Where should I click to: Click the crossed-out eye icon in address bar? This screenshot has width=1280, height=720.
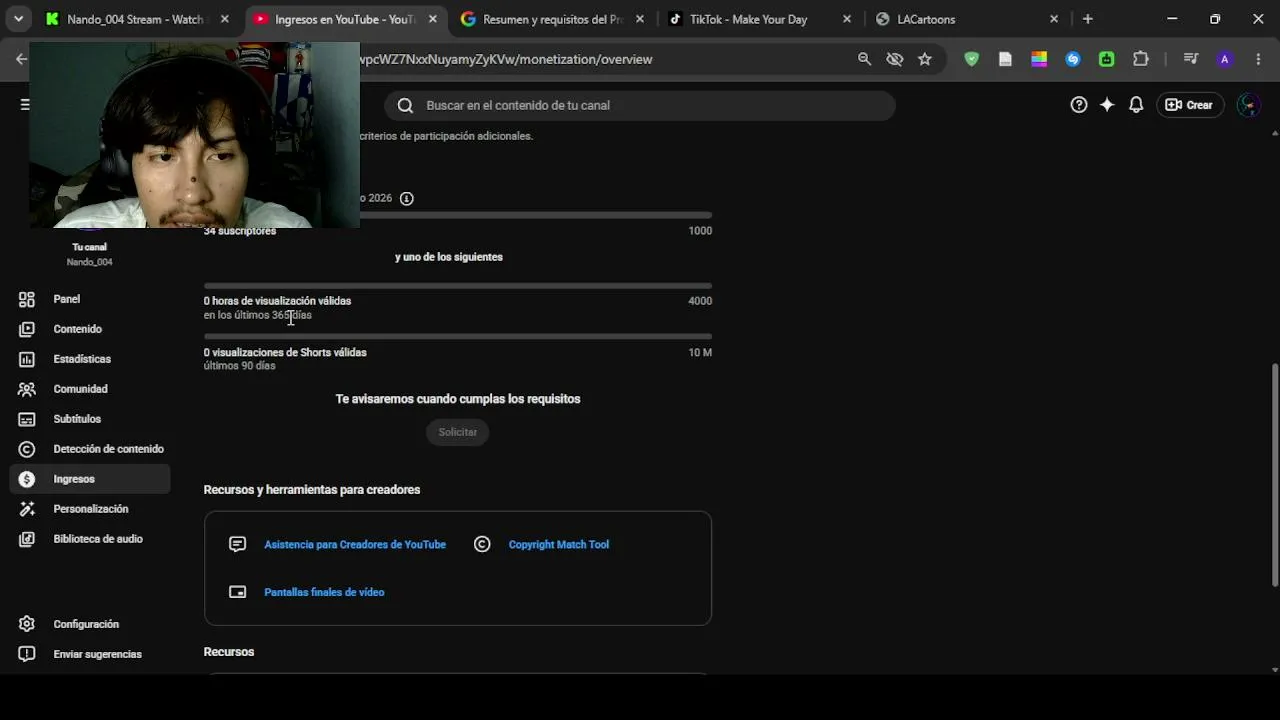(x=895, y=59)
